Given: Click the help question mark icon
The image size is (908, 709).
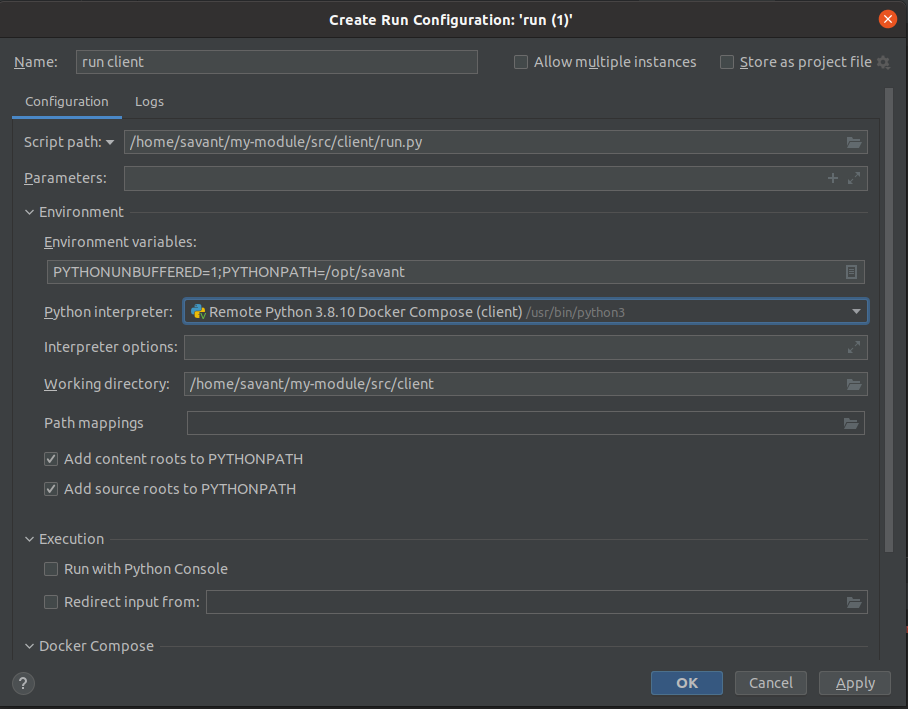Looking at the screenshot, I should pyautogui.click(x=24, y=683).
